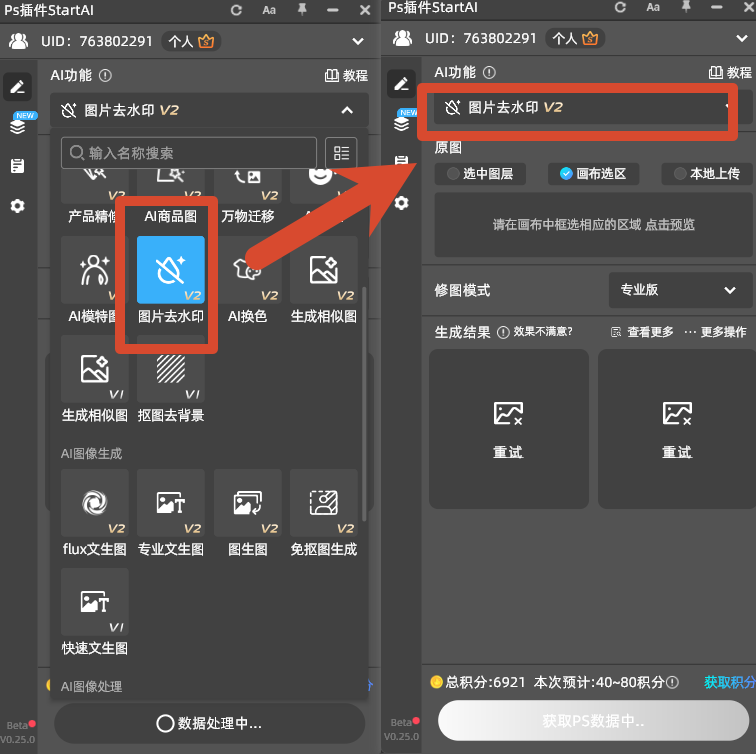Open 教程 tutorial link in right panel
The height and width of the screenshot is (754, 756).
[x=730, y=73]
